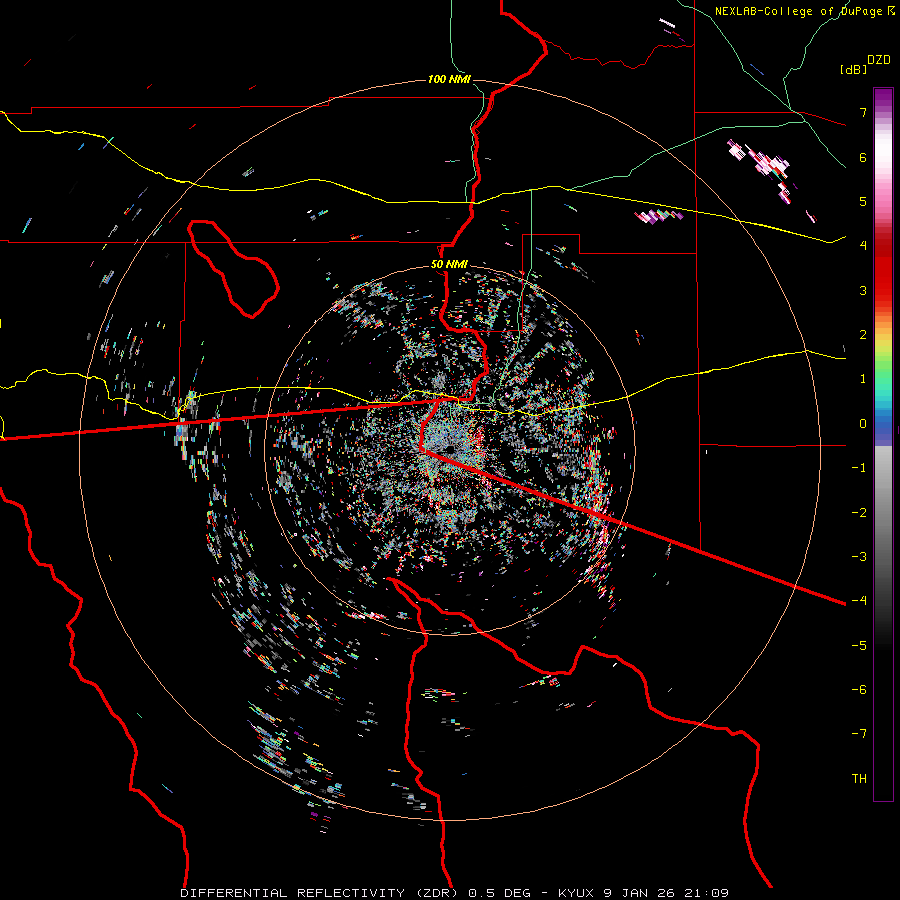
Task: Click the -5 dB scale label
Action: [859, 646]
